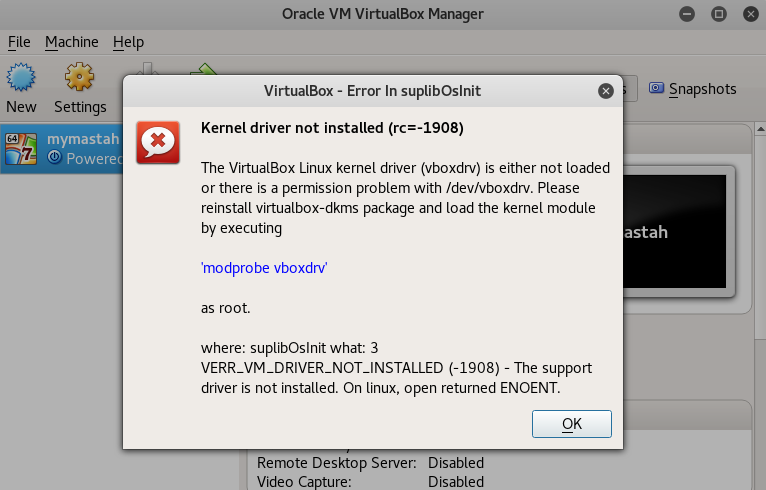Switch to the Snapshots view
766x490 pixels.
[x=692, y=89]
